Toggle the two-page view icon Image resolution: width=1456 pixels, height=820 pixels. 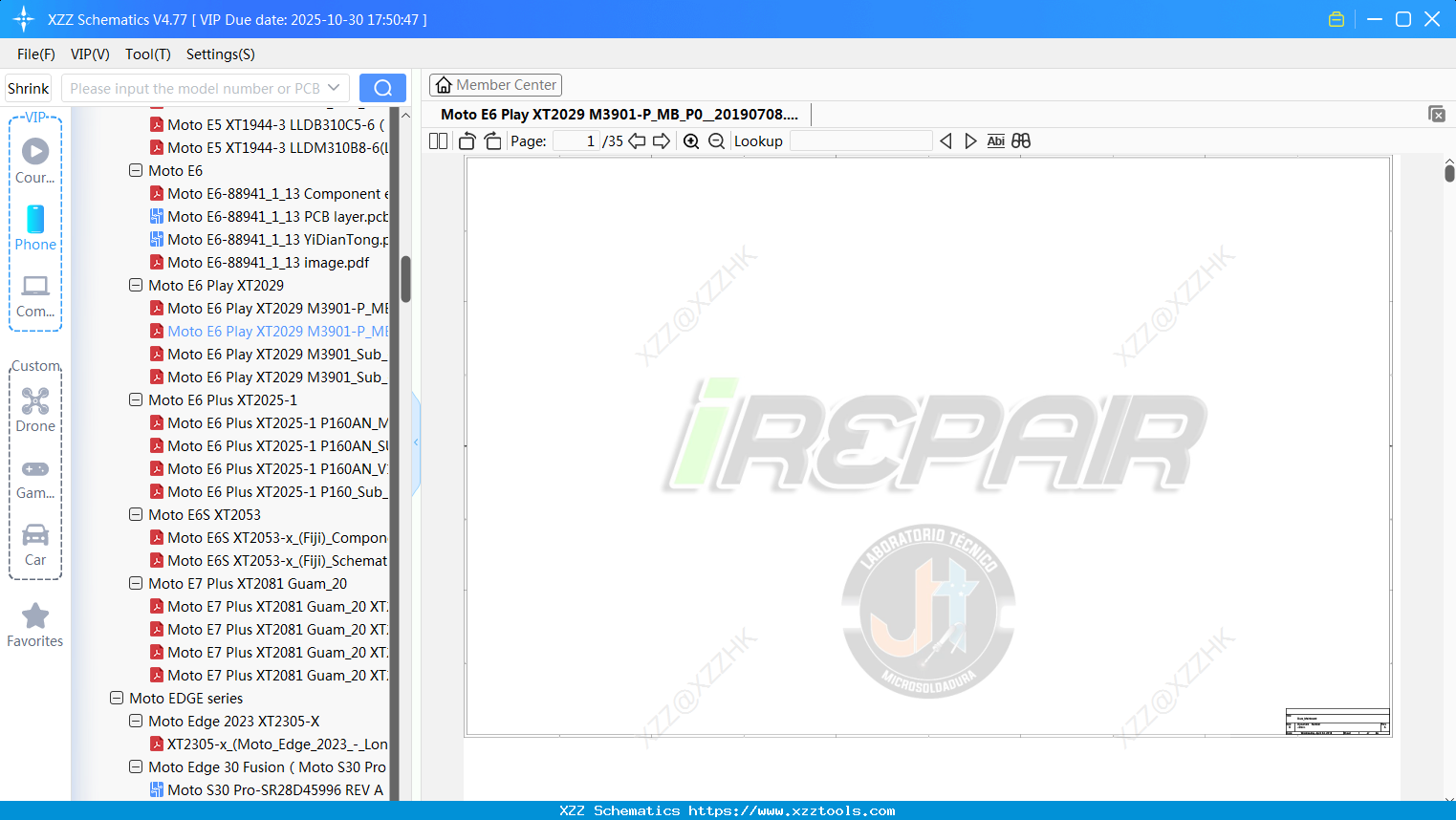tap(439, 141)
